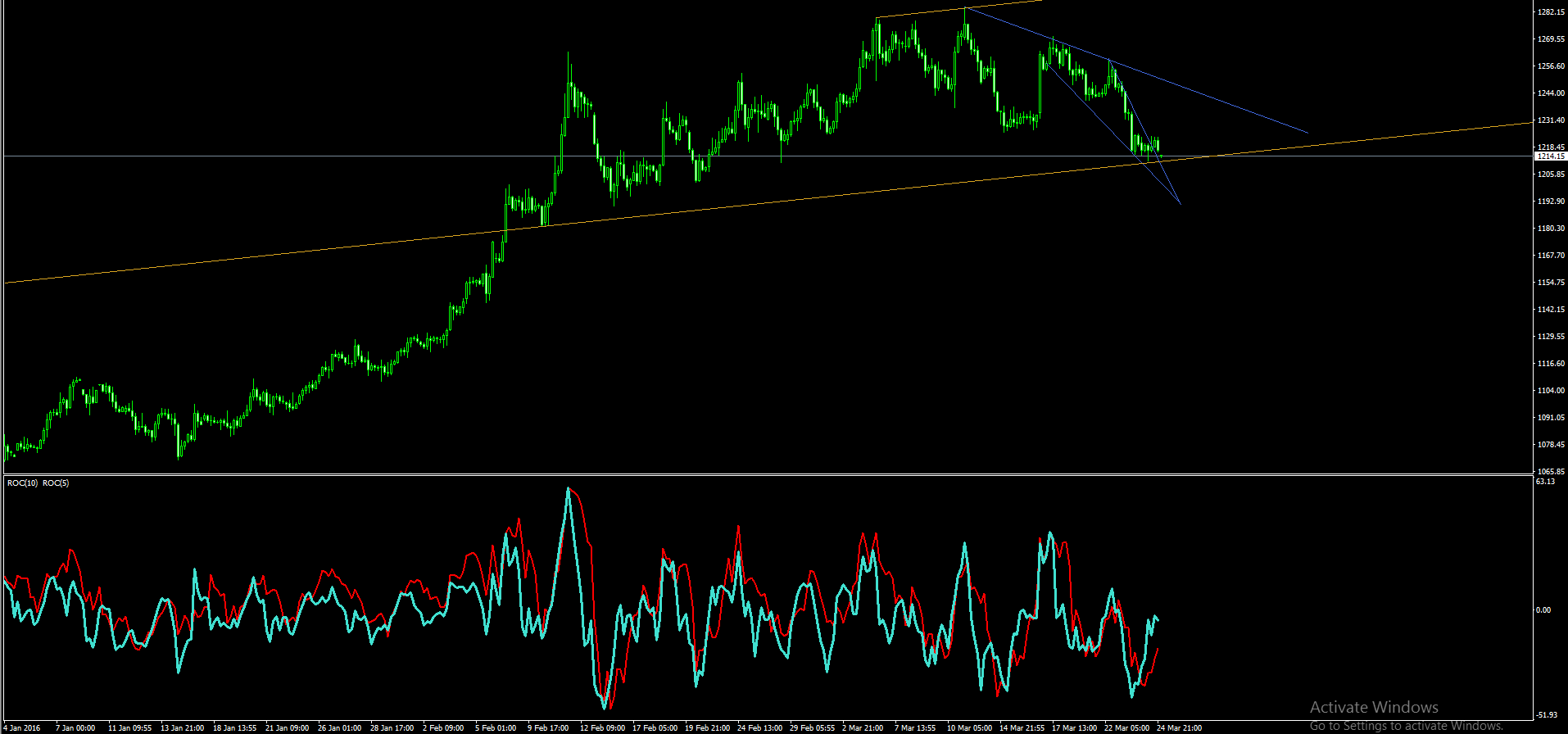The image size is (1568, 734).
Task: Click the 5 Feb 01:00 date label
Action: (496, 728)
